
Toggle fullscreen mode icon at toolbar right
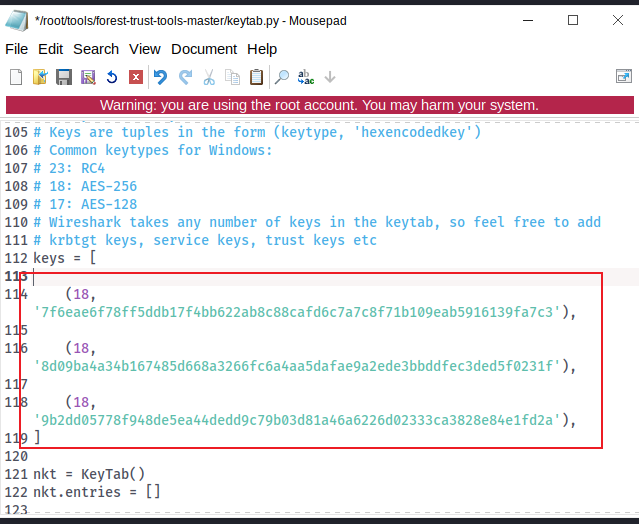(x=623, y=77)
